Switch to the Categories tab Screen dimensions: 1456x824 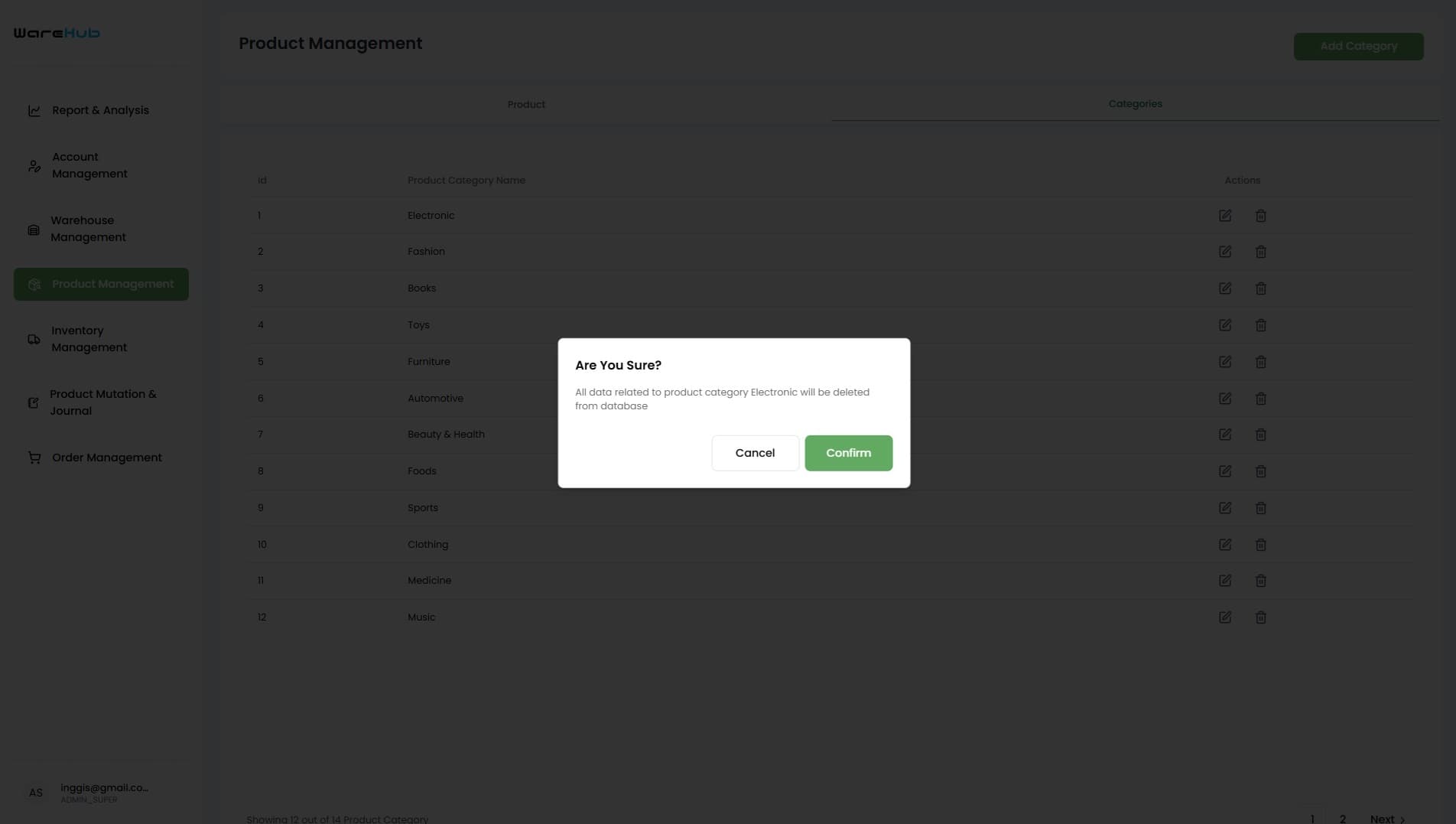1135,104
